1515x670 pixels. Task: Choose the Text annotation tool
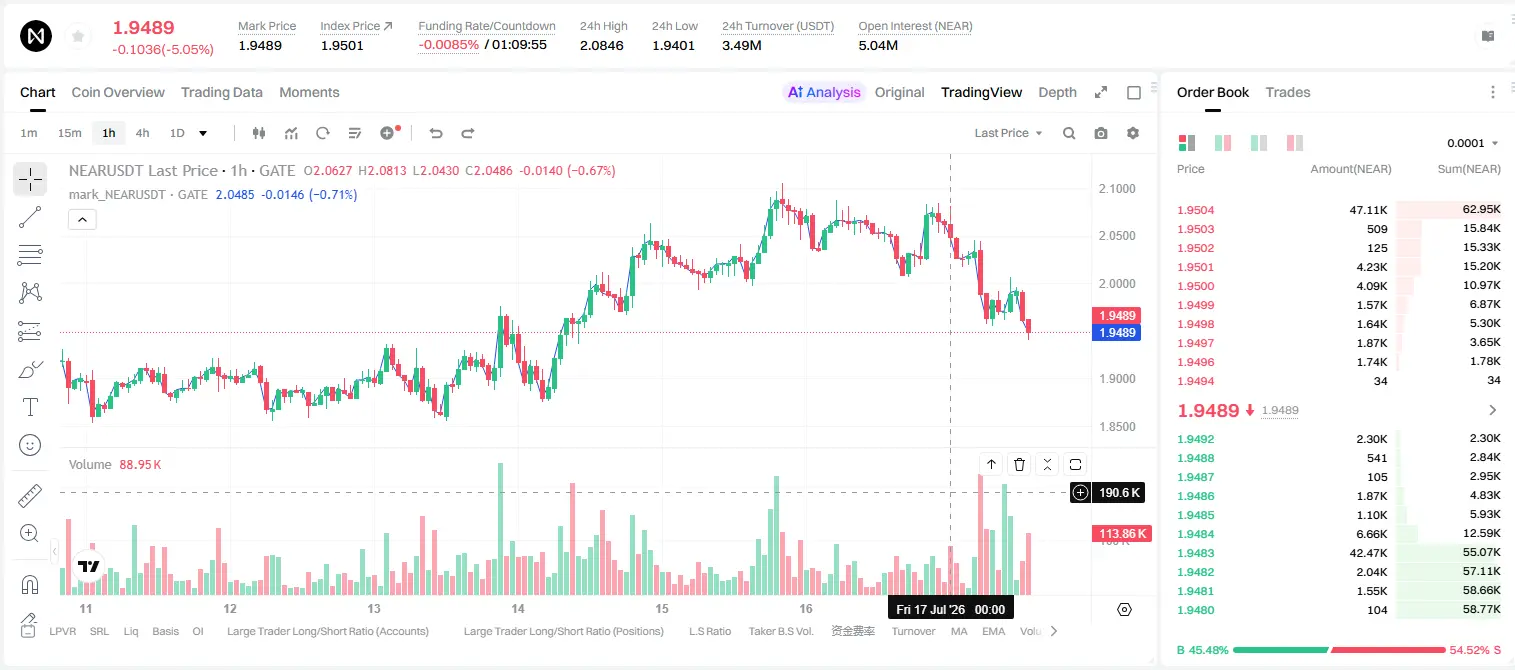[x=30, y=407]
